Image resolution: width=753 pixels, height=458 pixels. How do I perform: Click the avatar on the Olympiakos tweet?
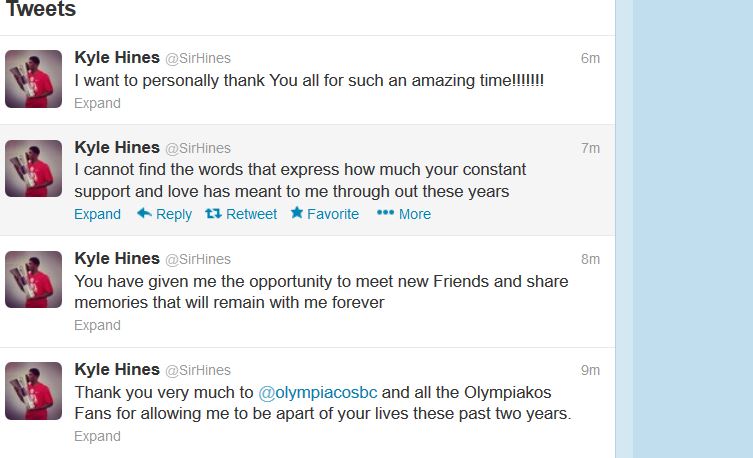point(34,390)
